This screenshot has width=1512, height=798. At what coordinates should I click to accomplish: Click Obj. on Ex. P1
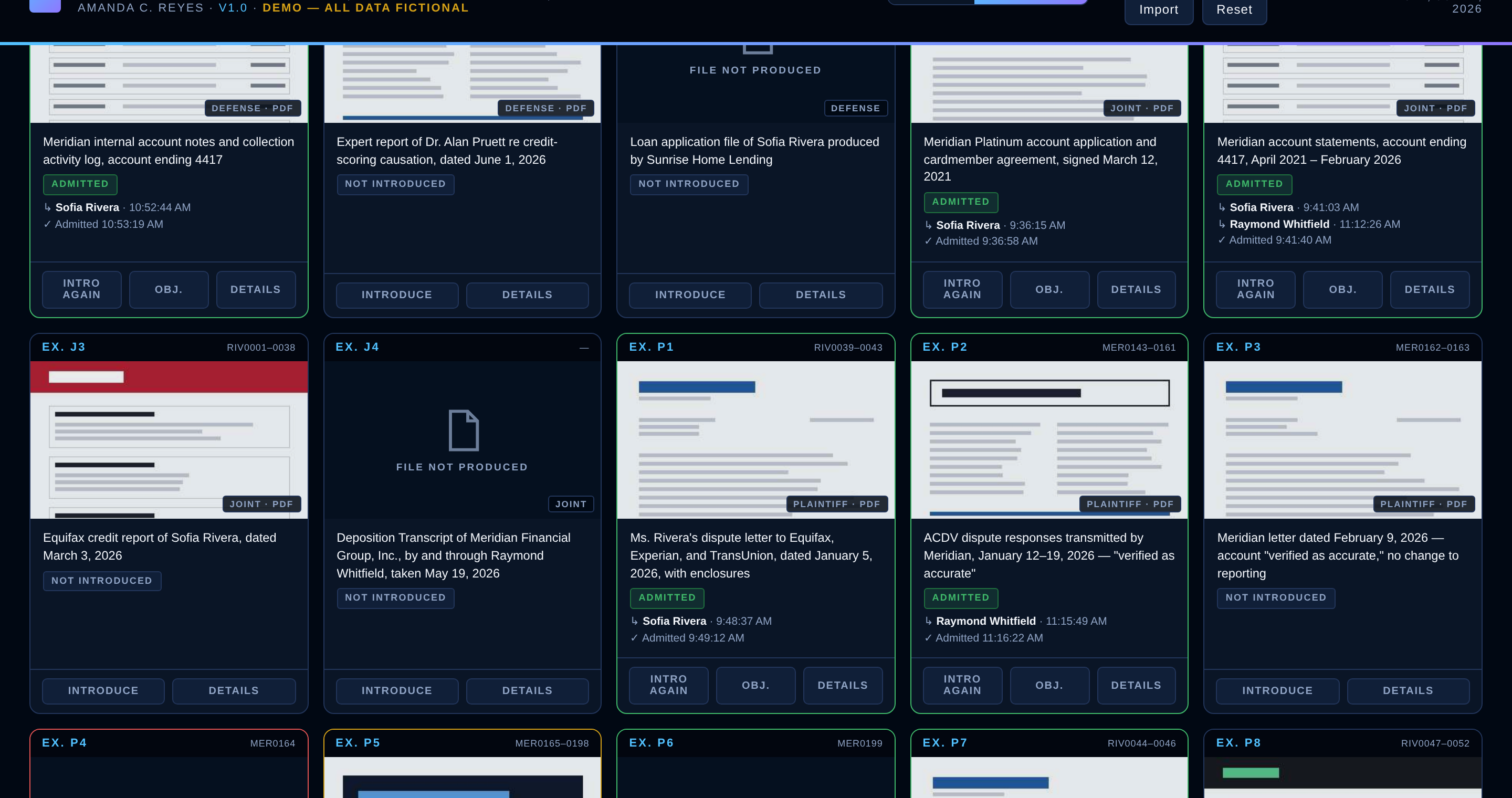[x=755, y=685]
